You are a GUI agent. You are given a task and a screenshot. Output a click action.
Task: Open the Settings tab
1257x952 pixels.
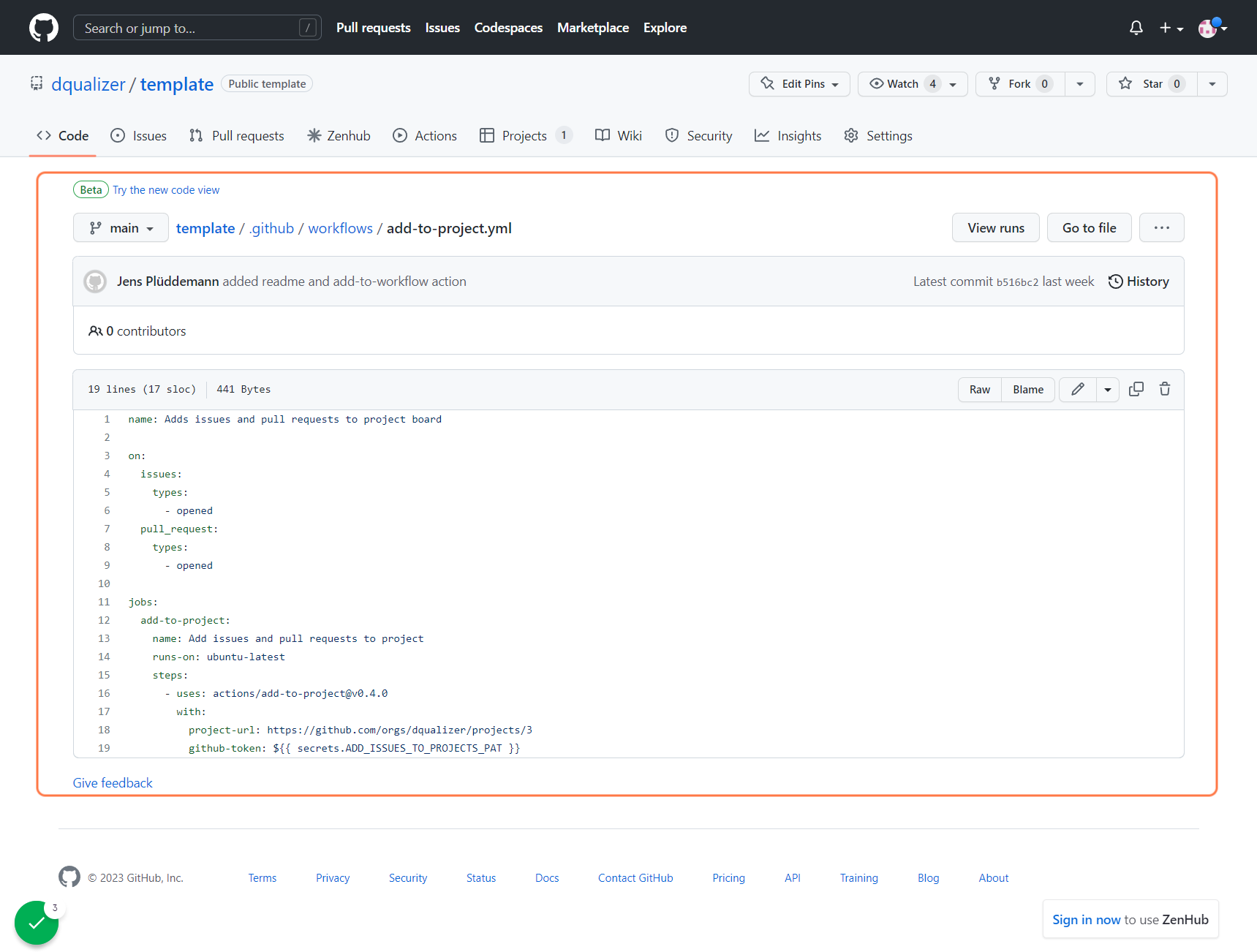[x=878, y=136]
